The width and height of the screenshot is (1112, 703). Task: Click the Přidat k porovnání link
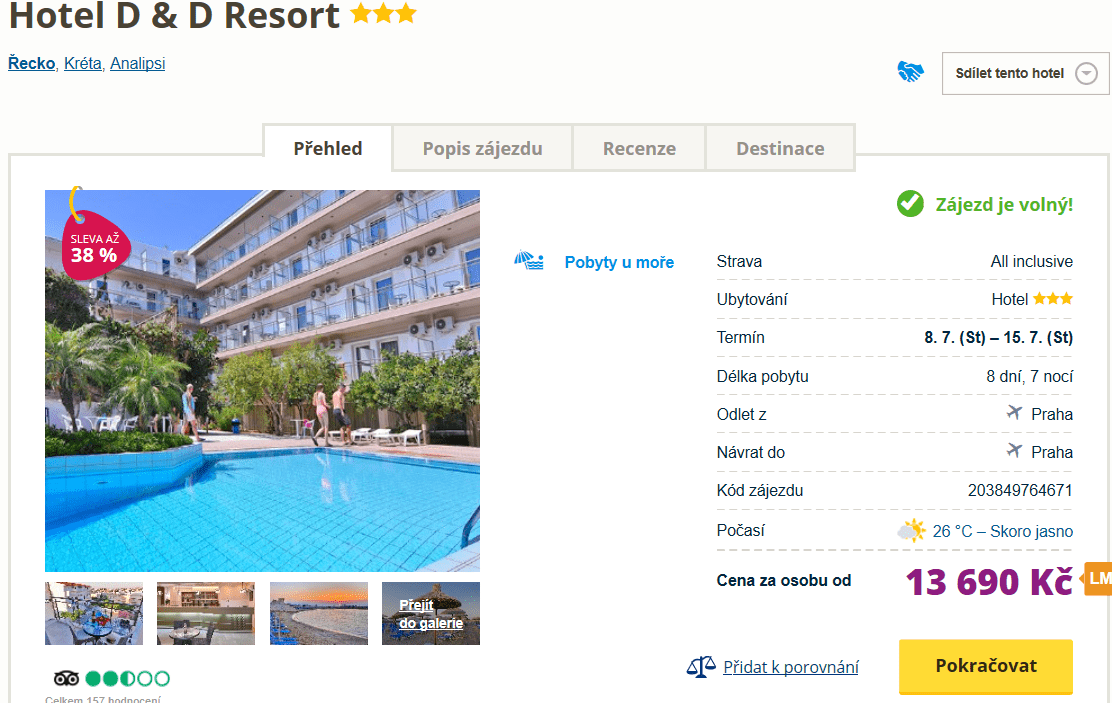pyautogui.click(x=791, y=667)
